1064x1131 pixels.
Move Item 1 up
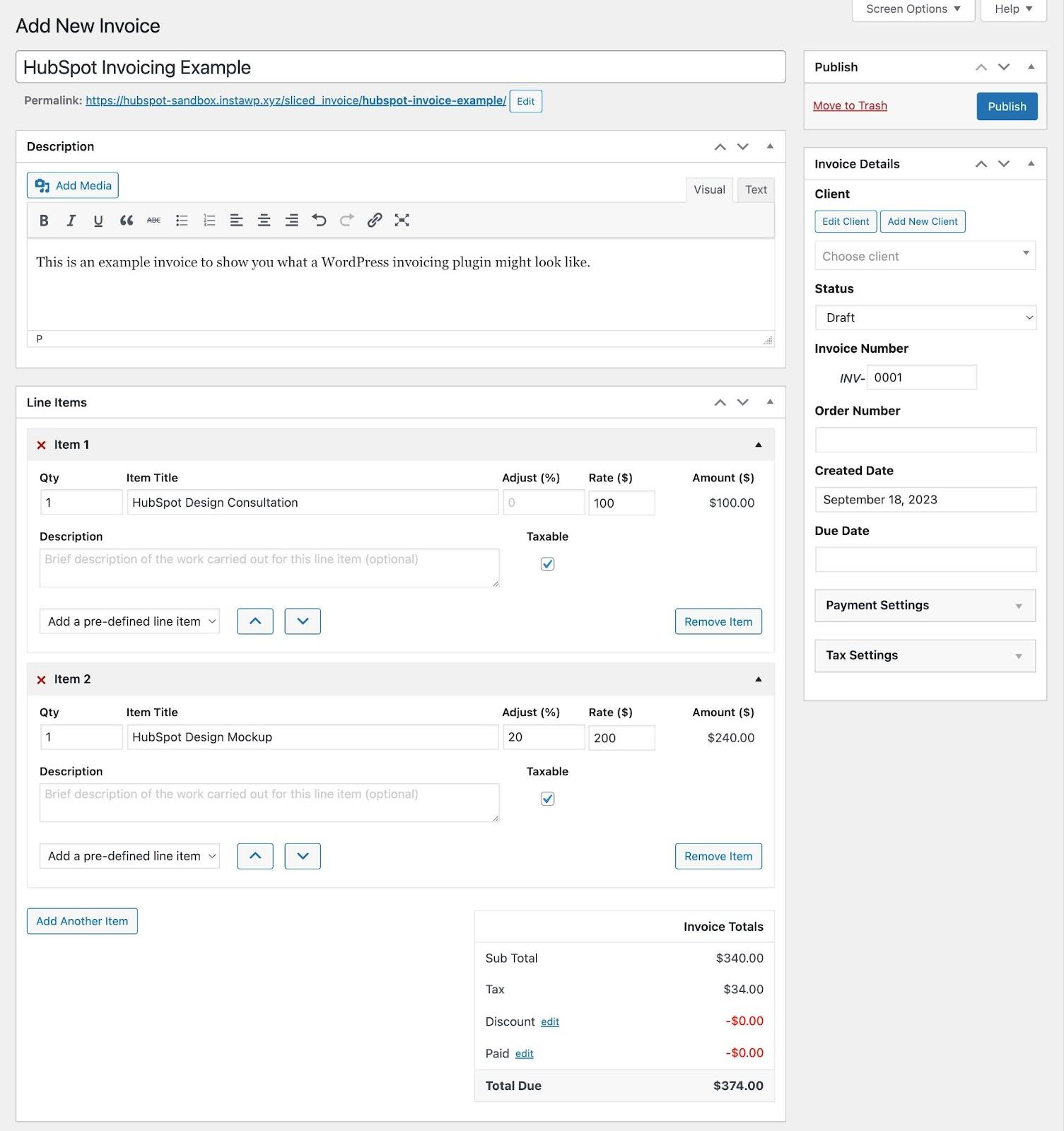pyautogui.click(x=255, y=621)
